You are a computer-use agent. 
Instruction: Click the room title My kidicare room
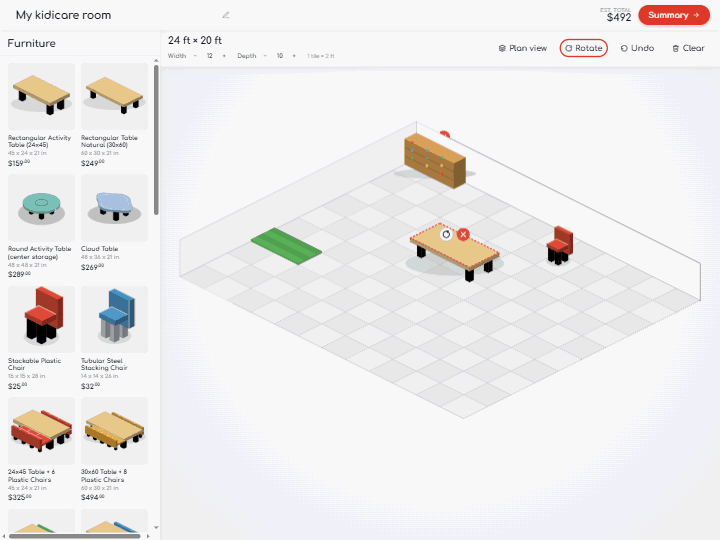point(63,15)
